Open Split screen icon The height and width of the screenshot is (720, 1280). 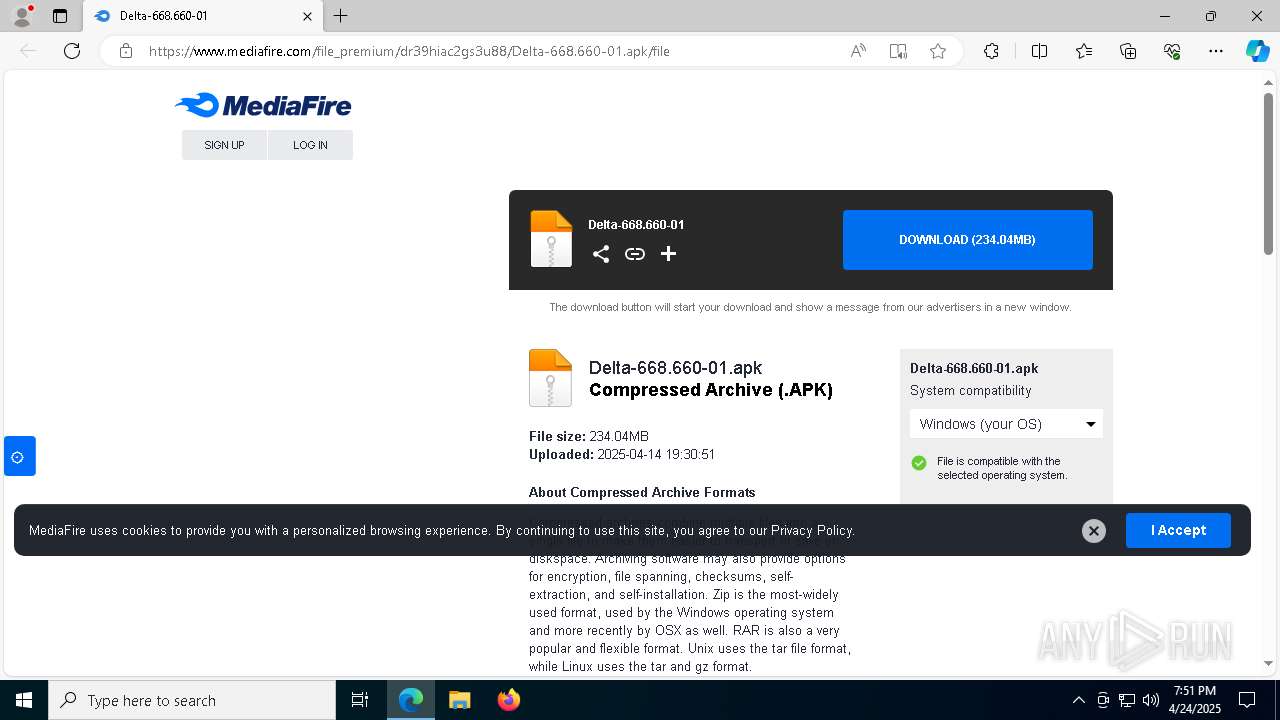click(x=1039, y=51)
